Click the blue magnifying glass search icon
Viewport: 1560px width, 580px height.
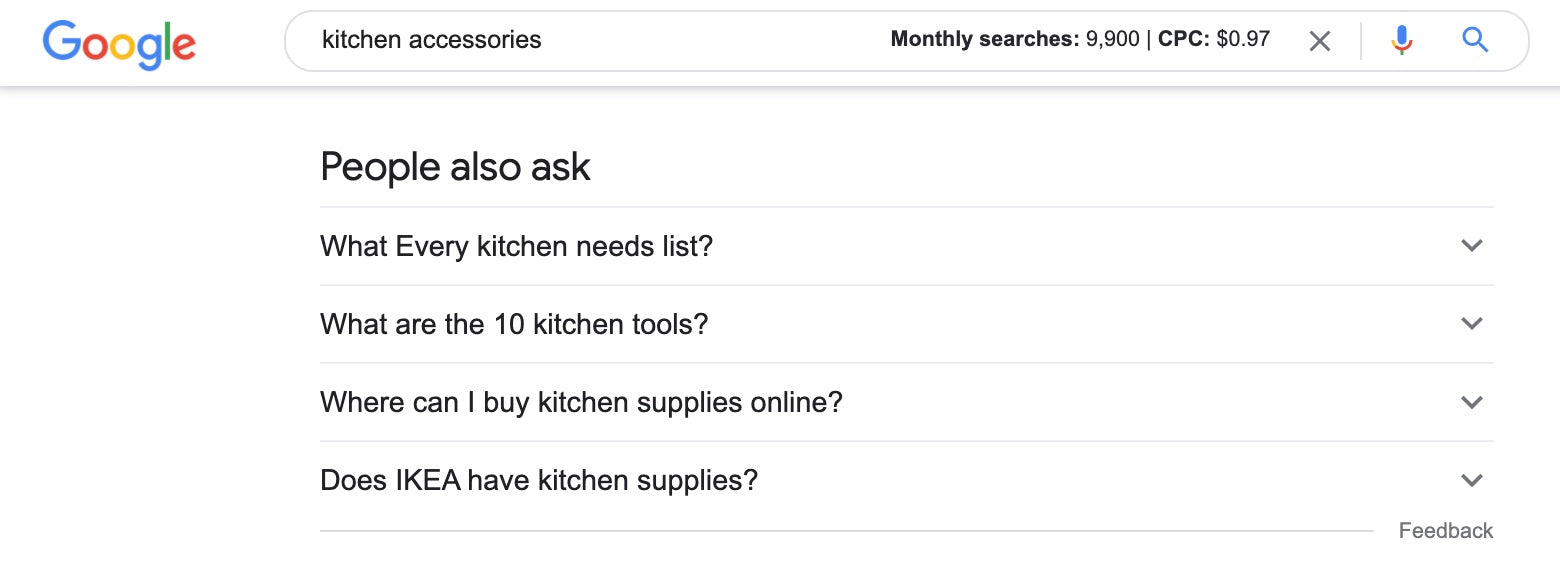[1475, 41]
